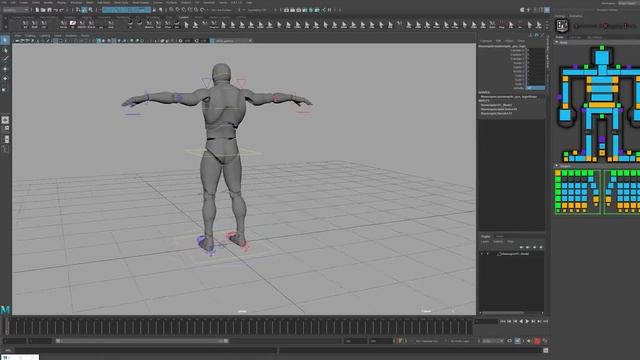Screen dimensions: 640x360
Task: Open the File menu
Action: 4,2
